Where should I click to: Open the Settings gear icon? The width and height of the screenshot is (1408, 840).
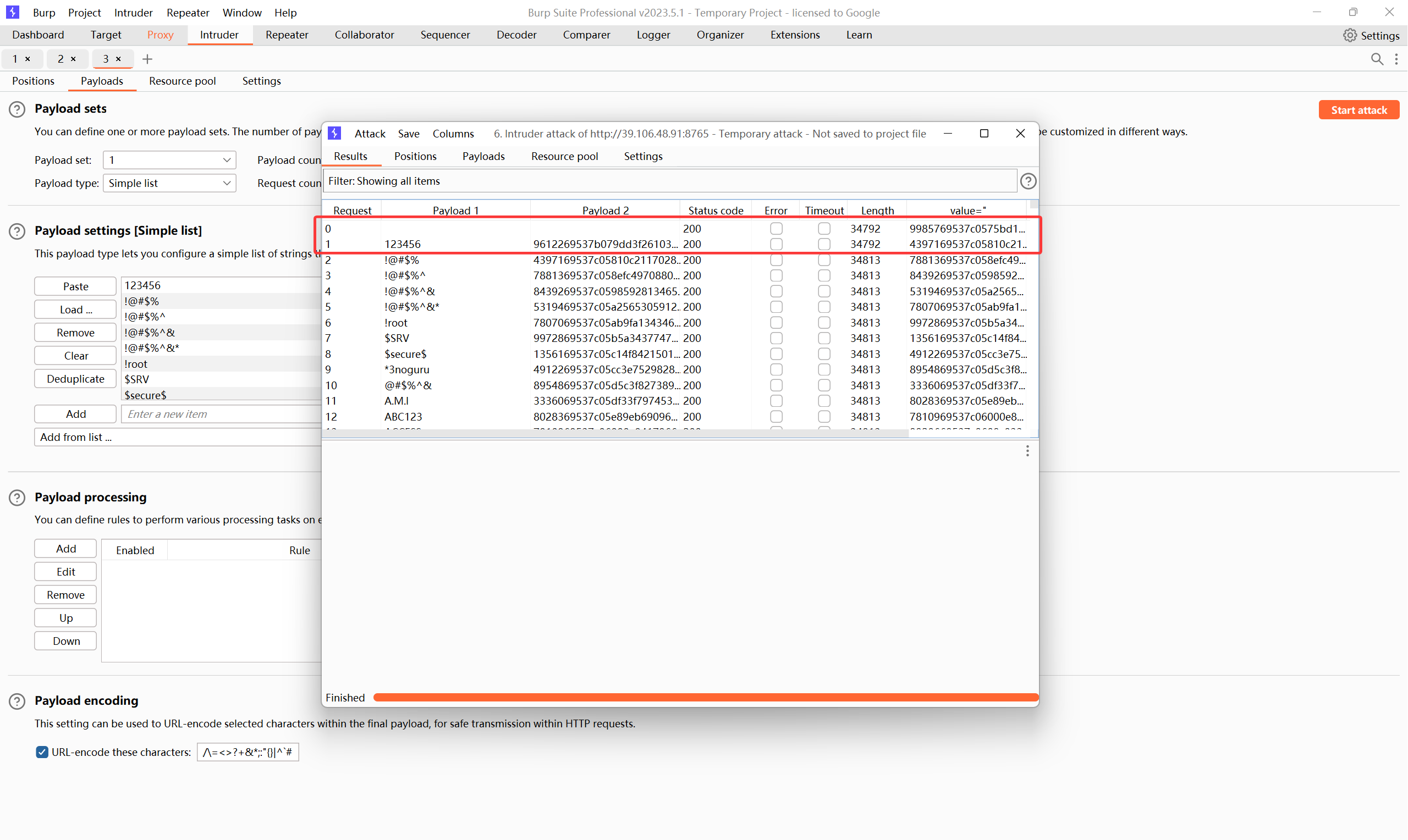[1350, 35]
